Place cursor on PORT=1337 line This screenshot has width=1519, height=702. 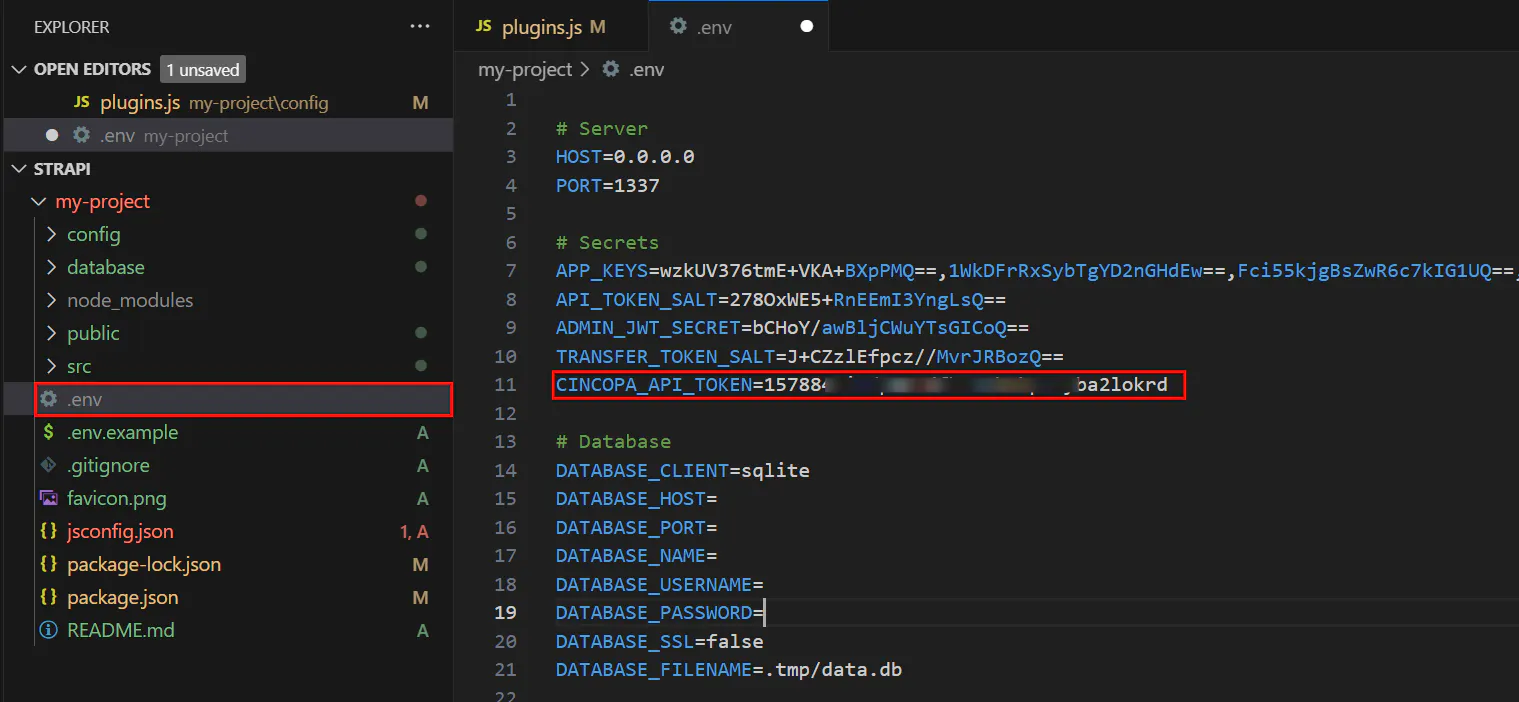point(608,185)
